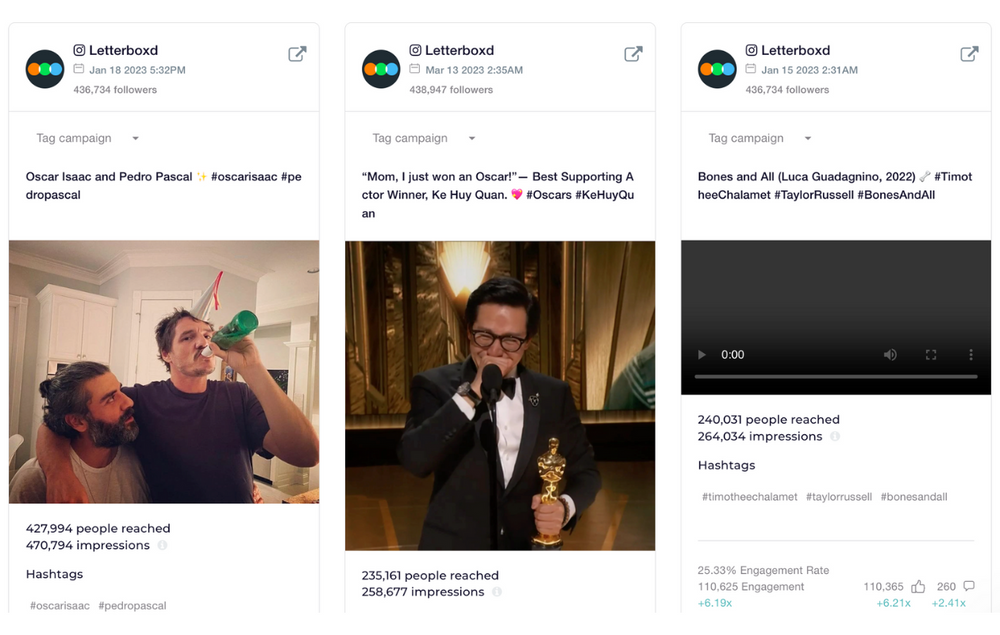
Task: Select the Letterboxd profile avatar on the first post
Action: [44, 69]
